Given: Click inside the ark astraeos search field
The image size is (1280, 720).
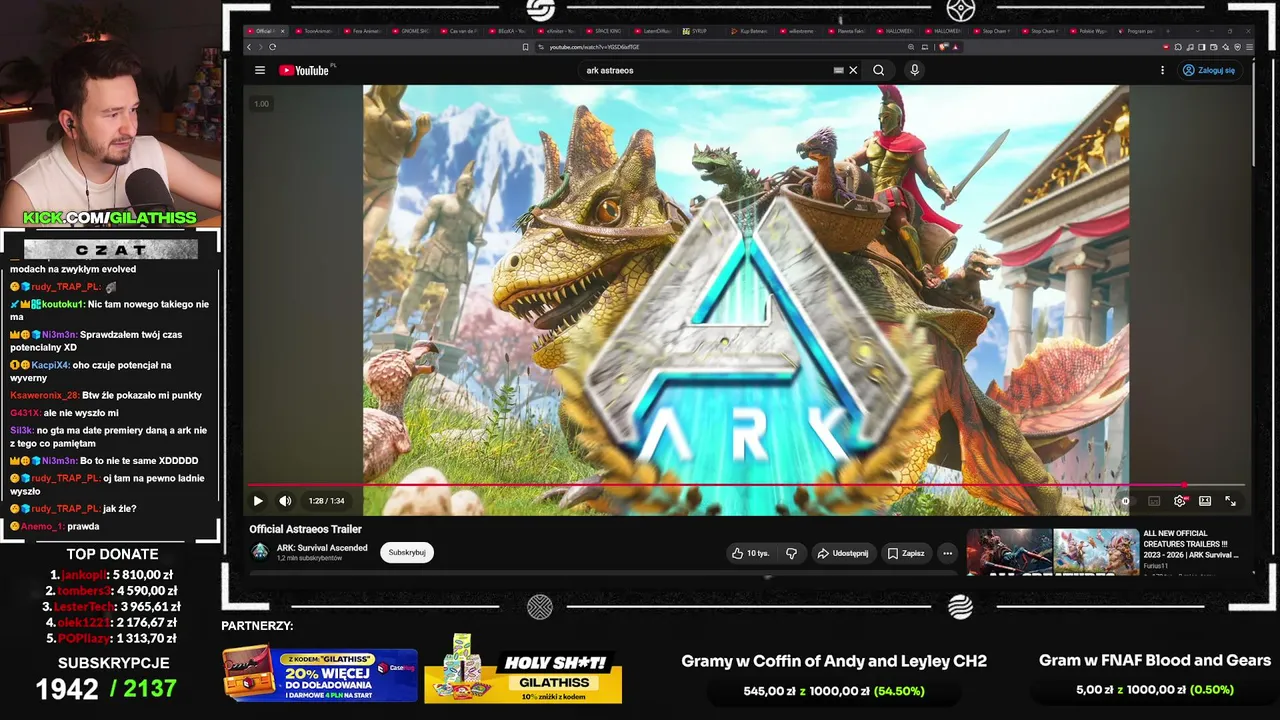Looking at the screenshot, I should tap(707, 70).
